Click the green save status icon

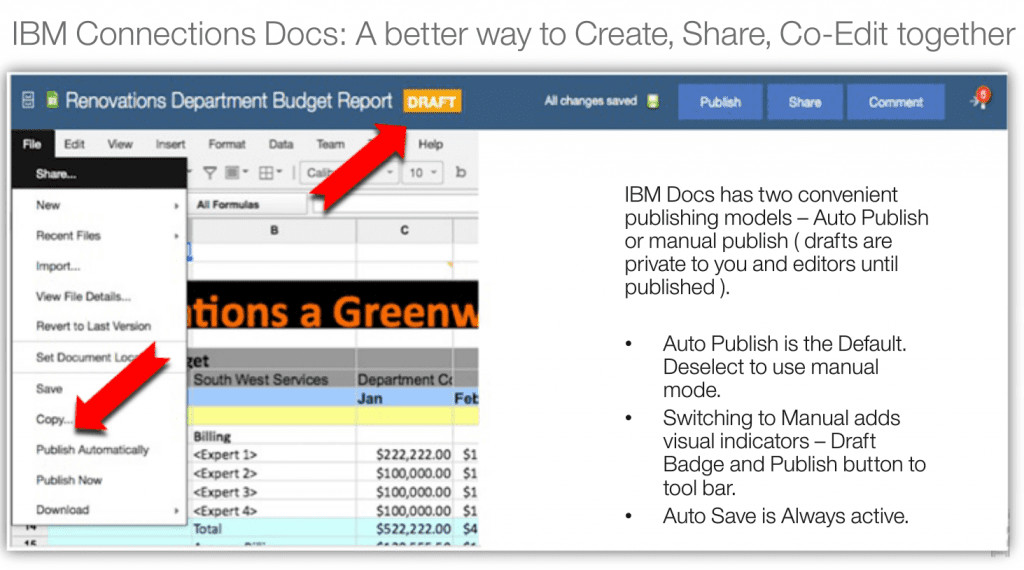(x=652, y=101)
